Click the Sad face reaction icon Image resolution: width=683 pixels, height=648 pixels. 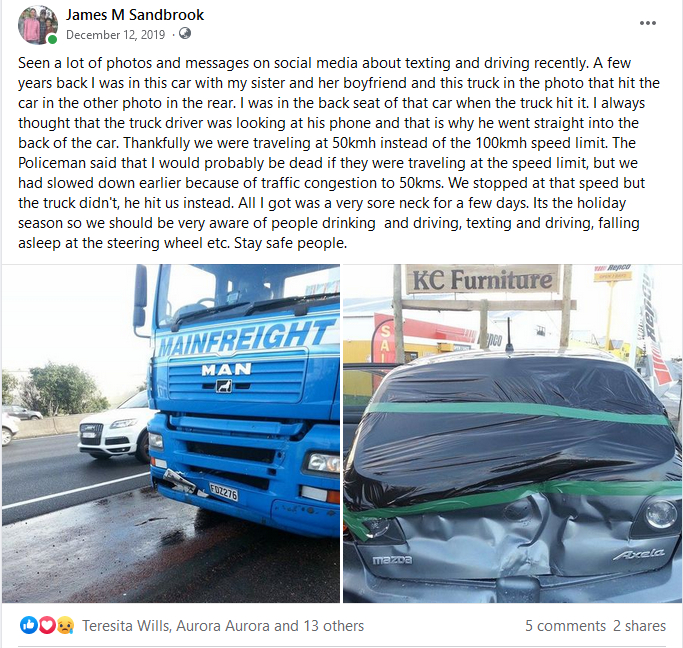[65, 625]
